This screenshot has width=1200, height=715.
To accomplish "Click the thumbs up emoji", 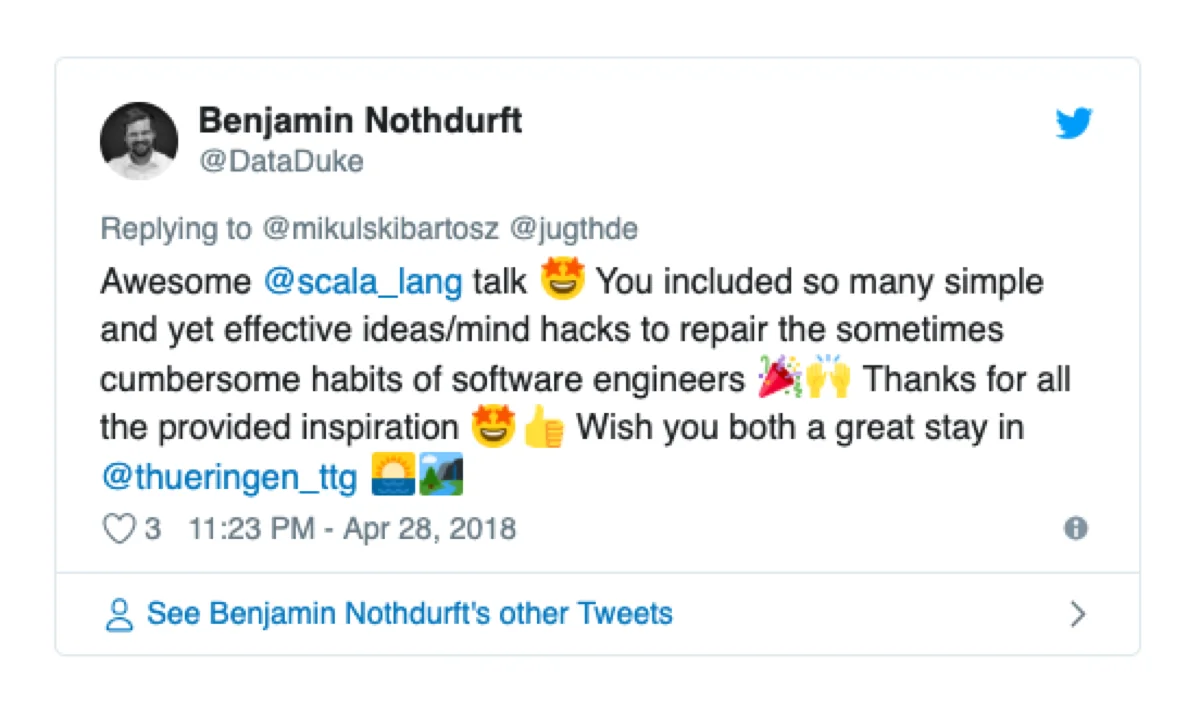I will [544, 429].
